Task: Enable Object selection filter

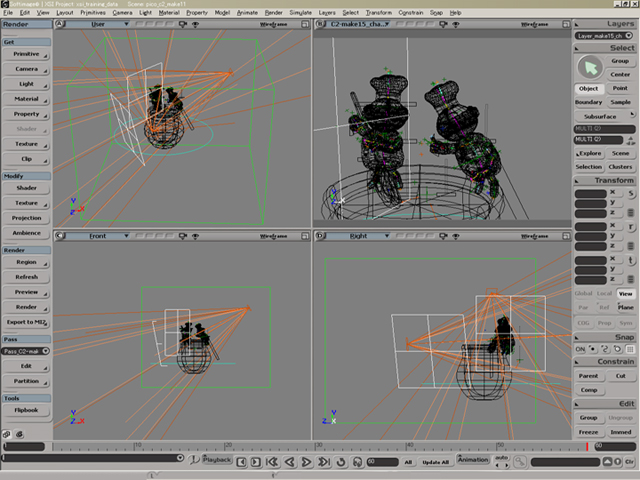Action: tap(589, 88)
